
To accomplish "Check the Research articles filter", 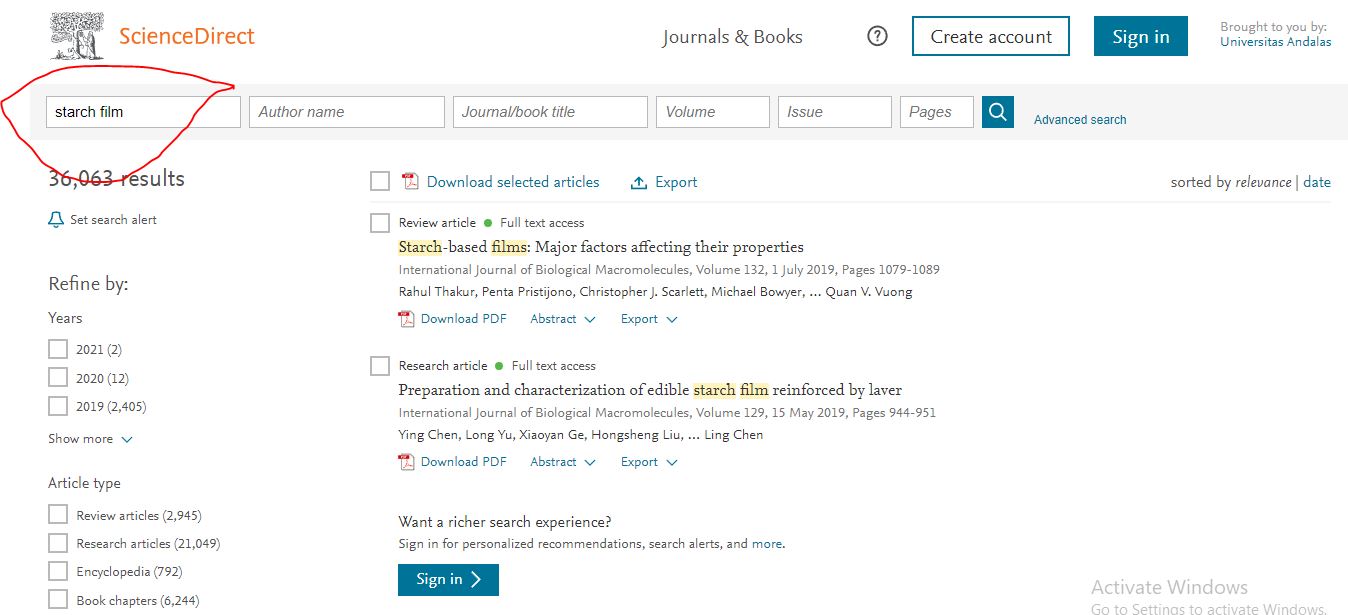I will (x=57, y=543).
